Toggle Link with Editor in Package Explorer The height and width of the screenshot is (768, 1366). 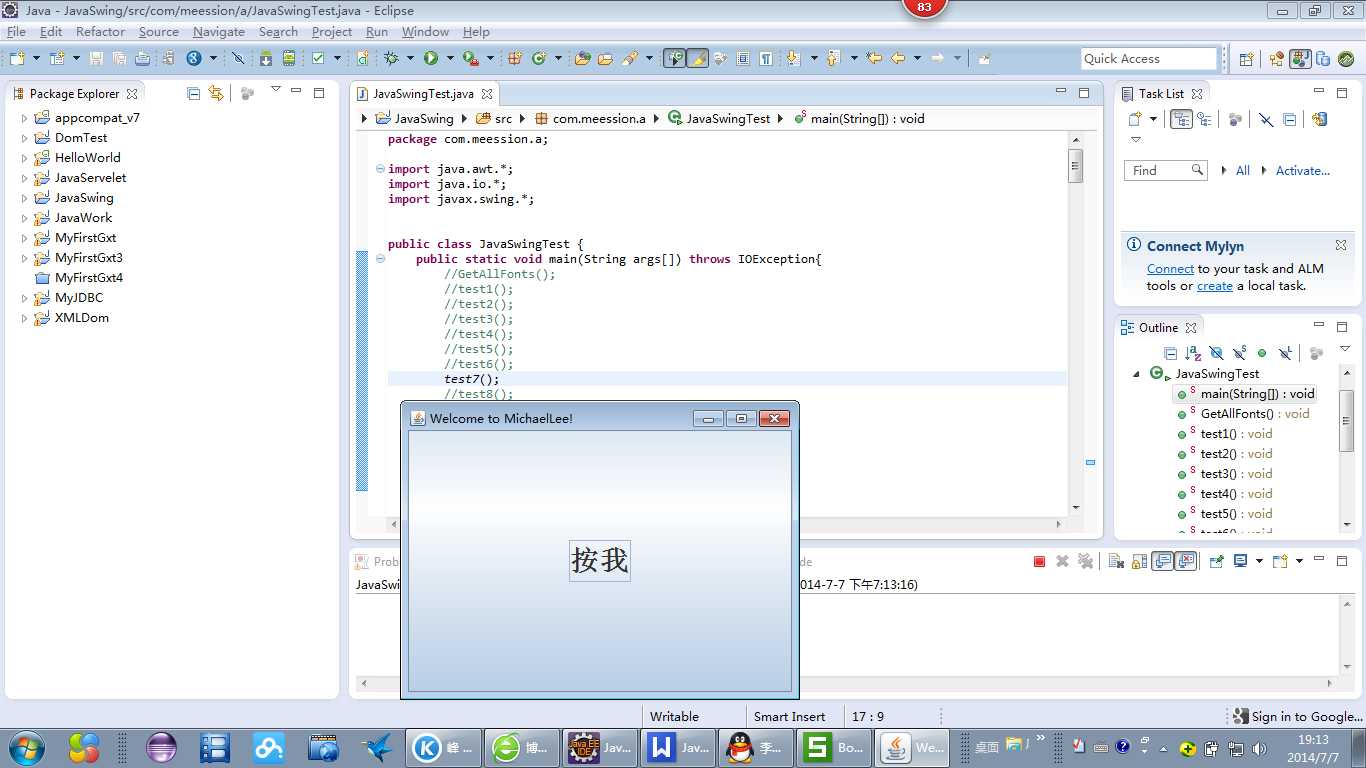pyautogui.click(x=216, y=93)
